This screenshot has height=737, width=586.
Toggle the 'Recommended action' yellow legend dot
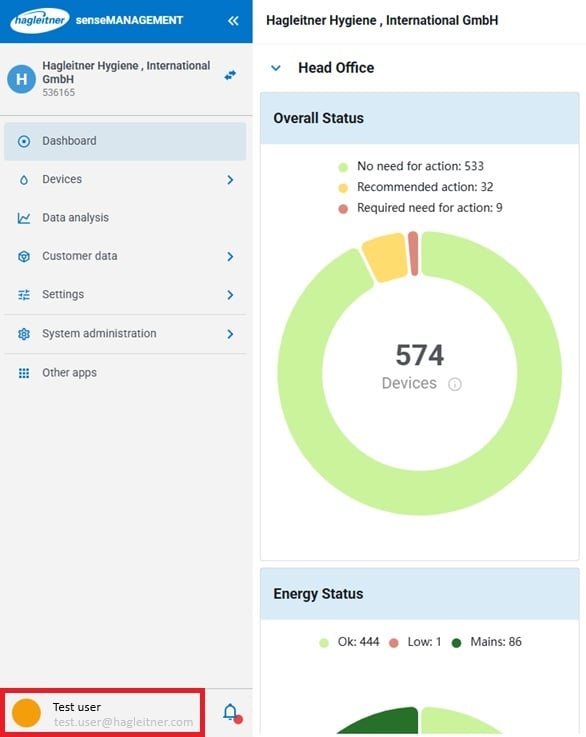click(x=343, y=188)
